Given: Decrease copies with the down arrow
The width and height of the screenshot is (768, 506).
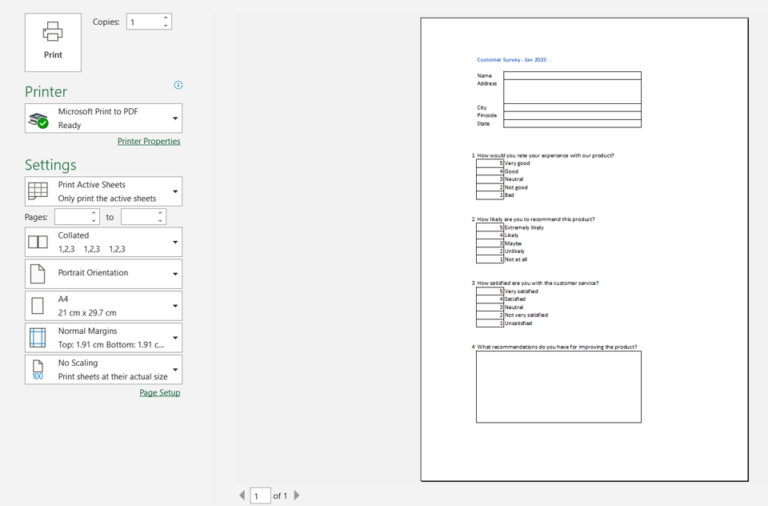Looking at the screenshot, I should 166,25.
